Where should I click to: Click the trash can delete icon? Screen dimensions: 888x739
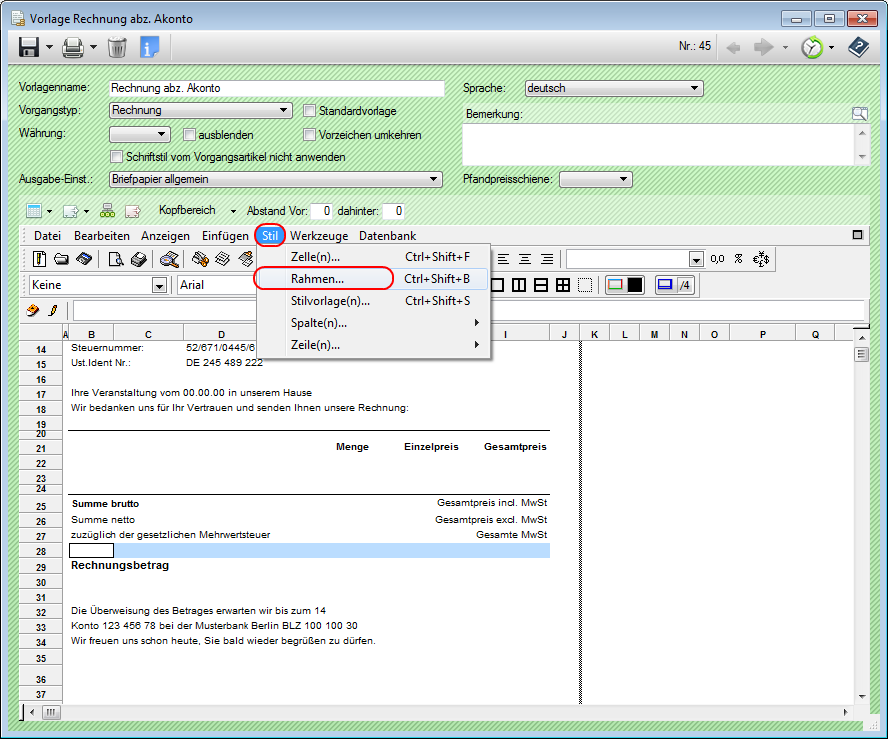coord(117,47)
